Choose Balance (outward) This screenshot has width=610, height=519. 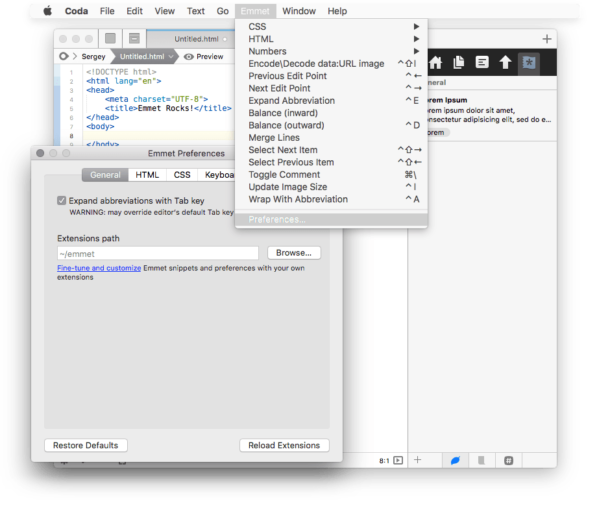pyautogui.click(x=331, y=125)
